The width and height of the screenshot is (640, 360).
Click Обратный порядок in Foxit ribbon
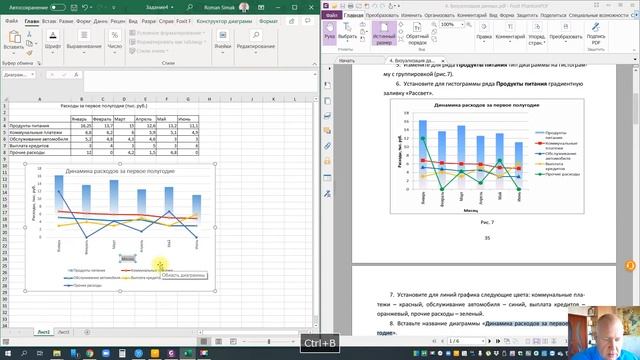417,34
